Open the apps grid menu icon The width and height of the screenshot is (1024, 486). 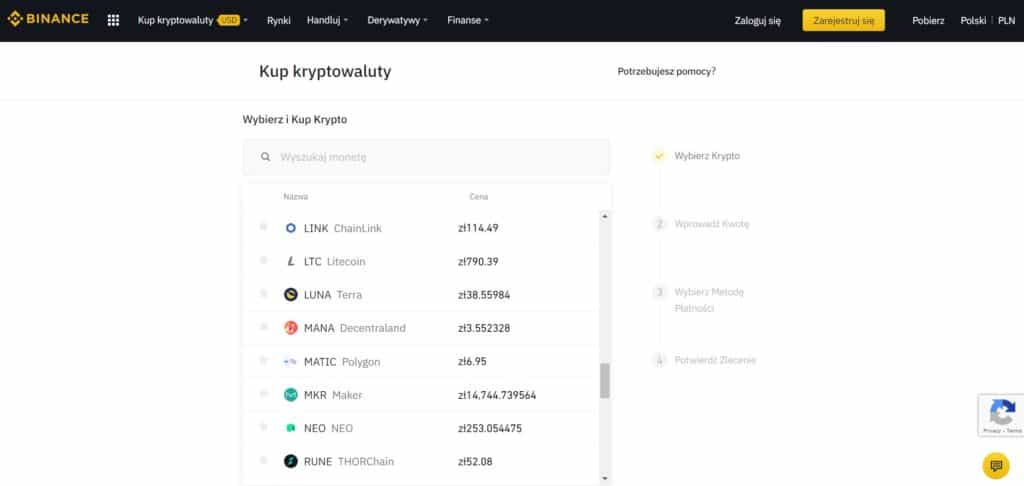coord(113,20)
